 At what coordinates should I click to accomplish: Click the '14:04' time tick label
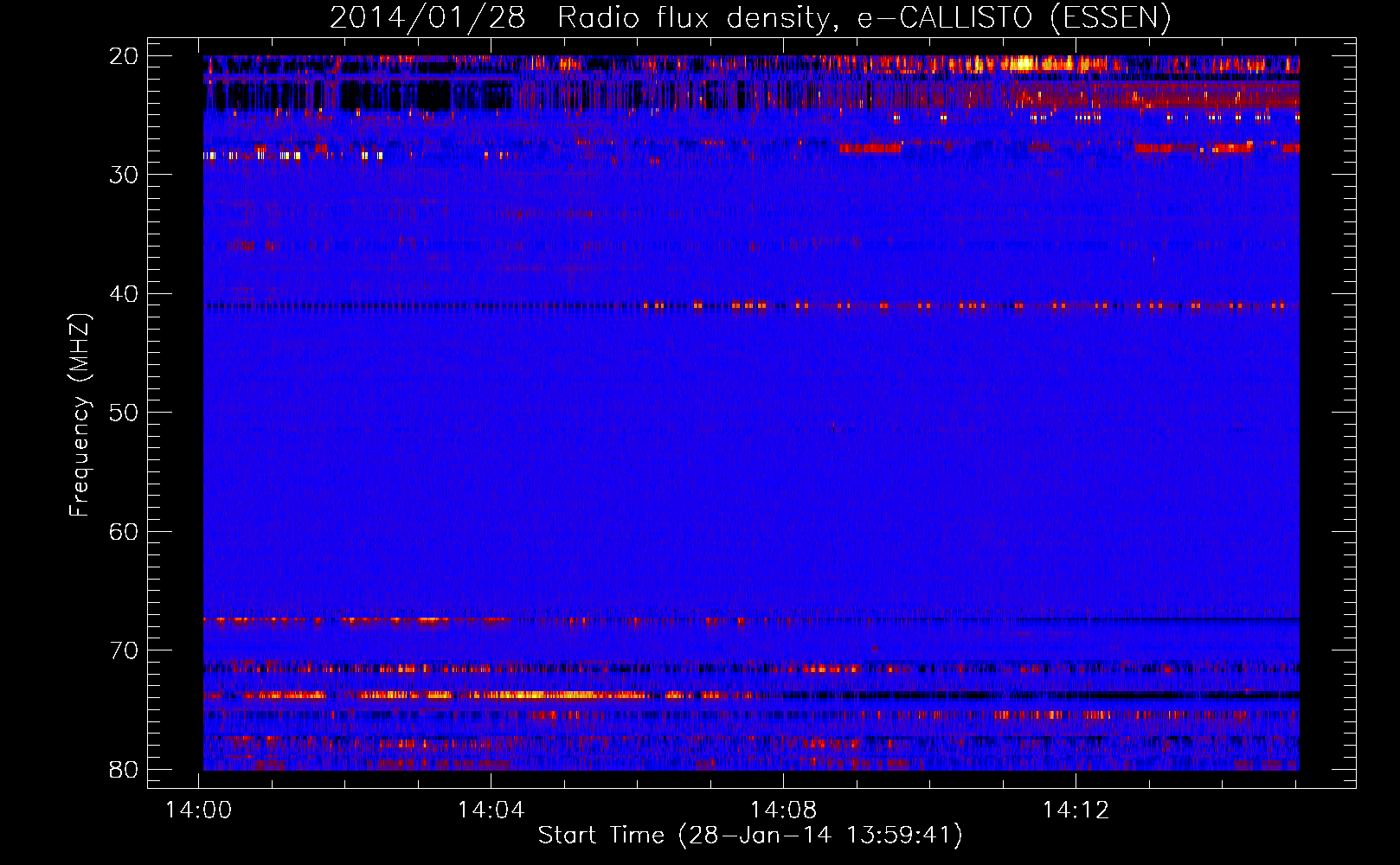point(491,811)
